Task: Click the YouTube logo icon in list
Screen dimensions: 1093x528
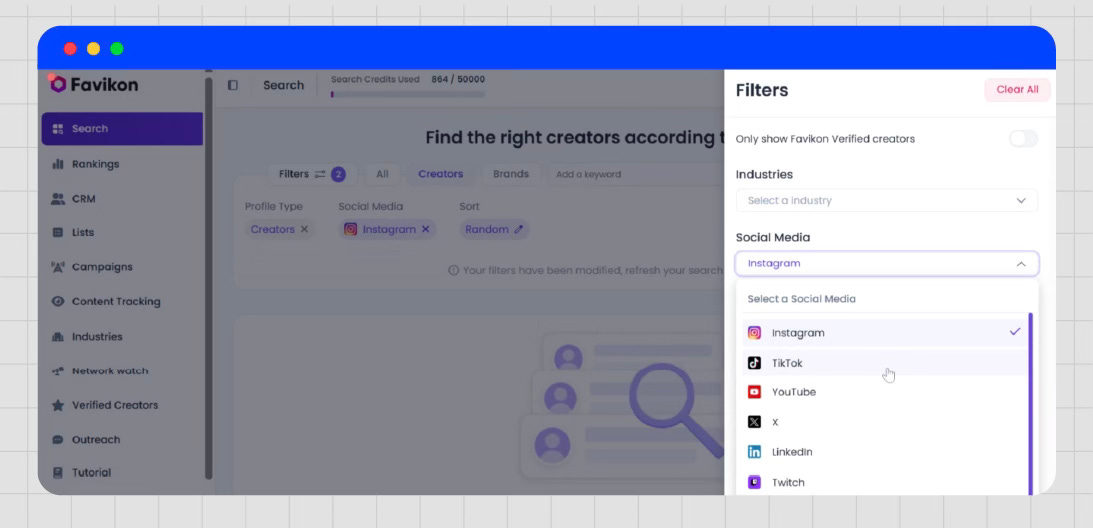Action: click(x=754, y=392)
